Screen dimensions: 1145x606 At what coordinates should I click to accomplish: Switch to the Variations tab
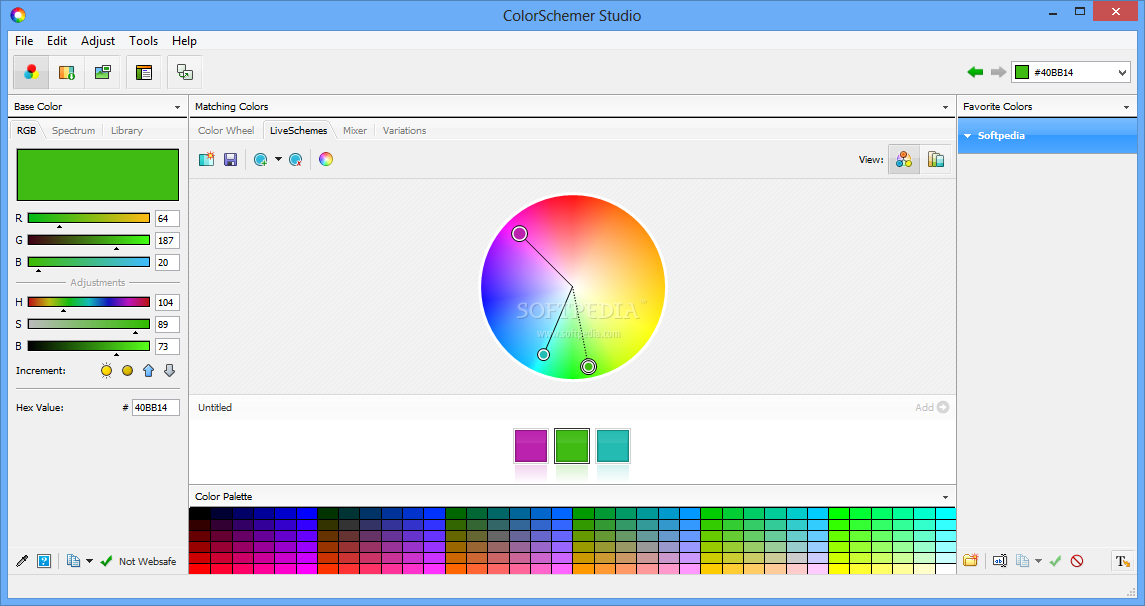click(x=404, y=131)
